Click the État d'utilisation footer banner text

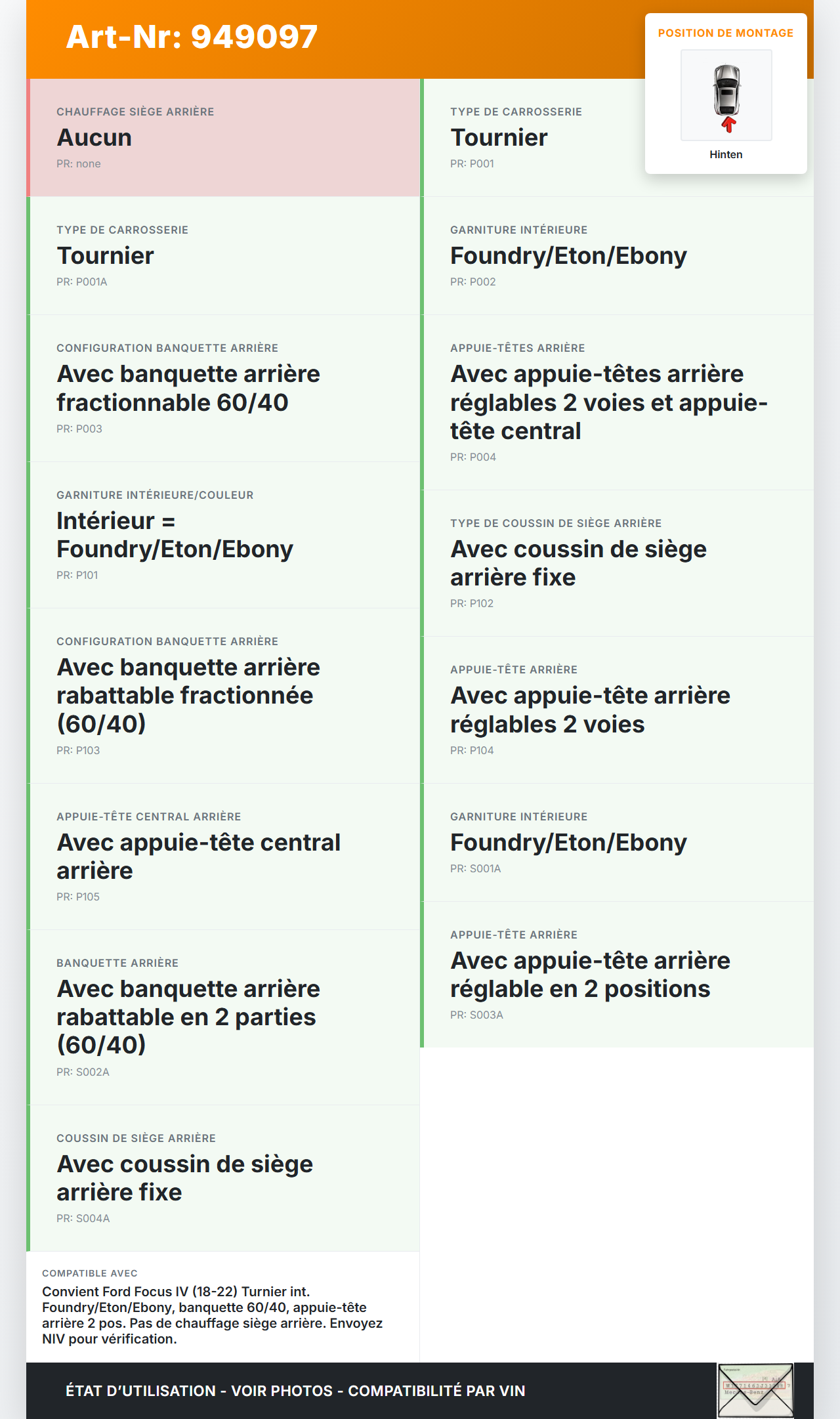(x=295, y=1391)
